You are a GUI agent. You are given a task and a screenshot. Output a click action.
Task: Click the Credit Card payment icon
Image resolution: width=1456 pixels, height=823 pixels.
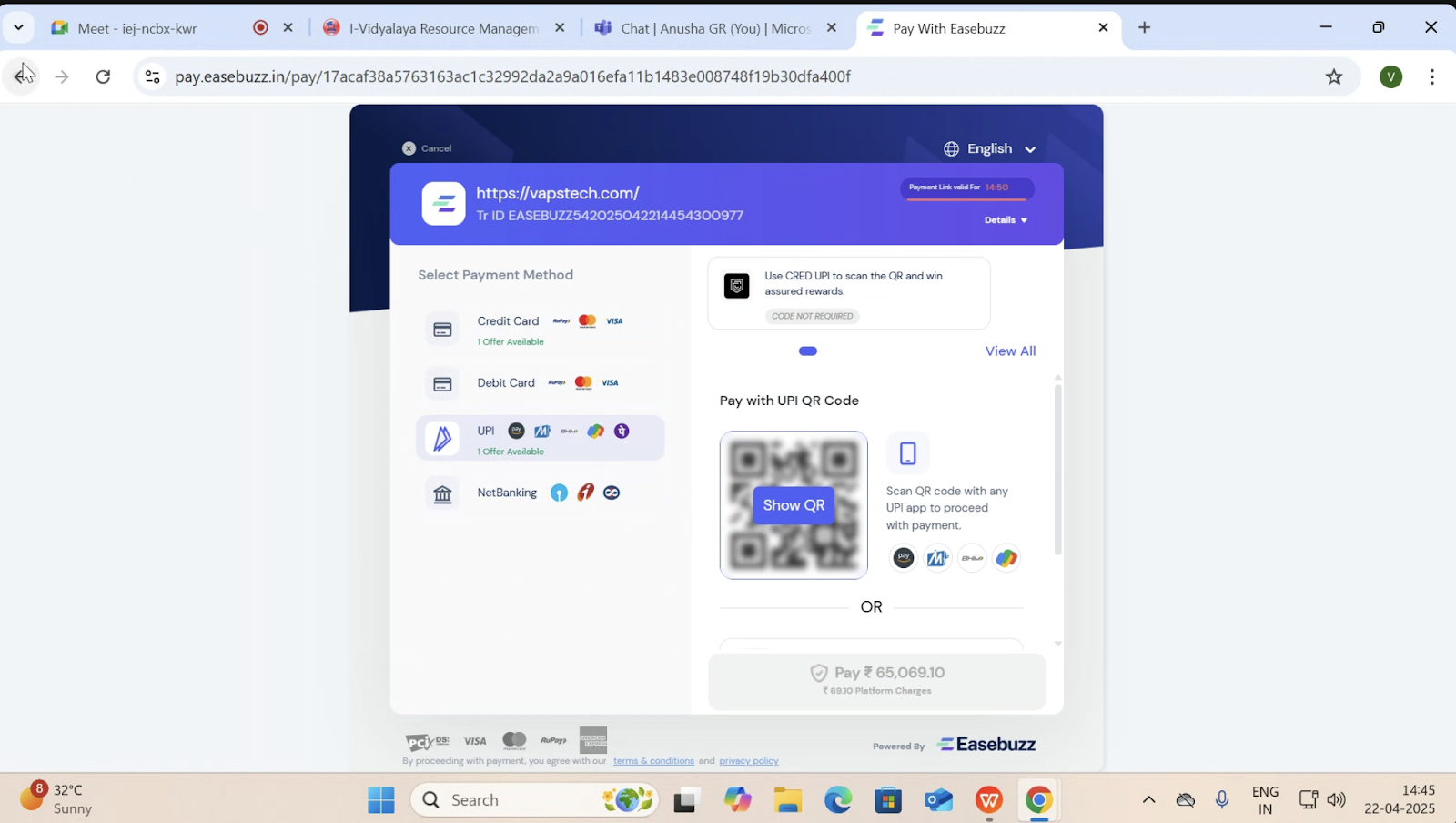(442, 330)
